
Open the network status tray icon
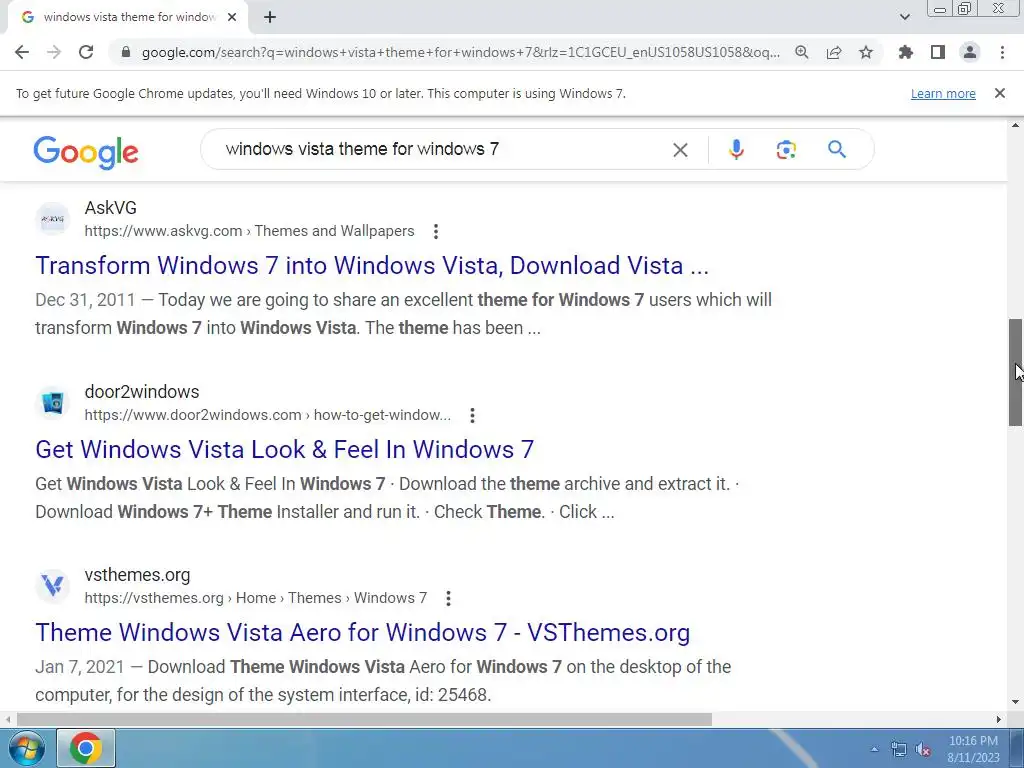tap(899, 749)
